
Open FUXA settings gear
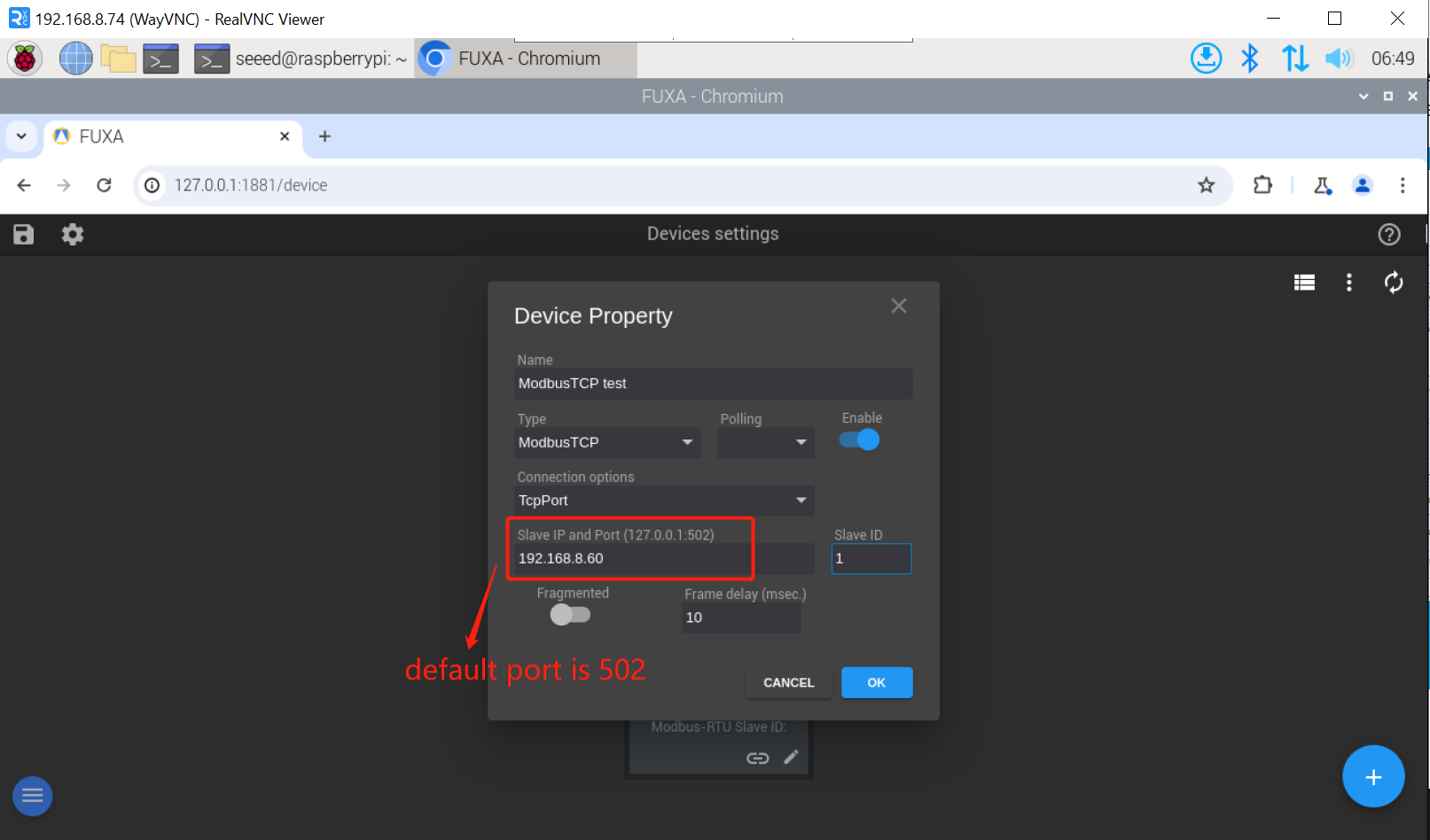(73, 234)
